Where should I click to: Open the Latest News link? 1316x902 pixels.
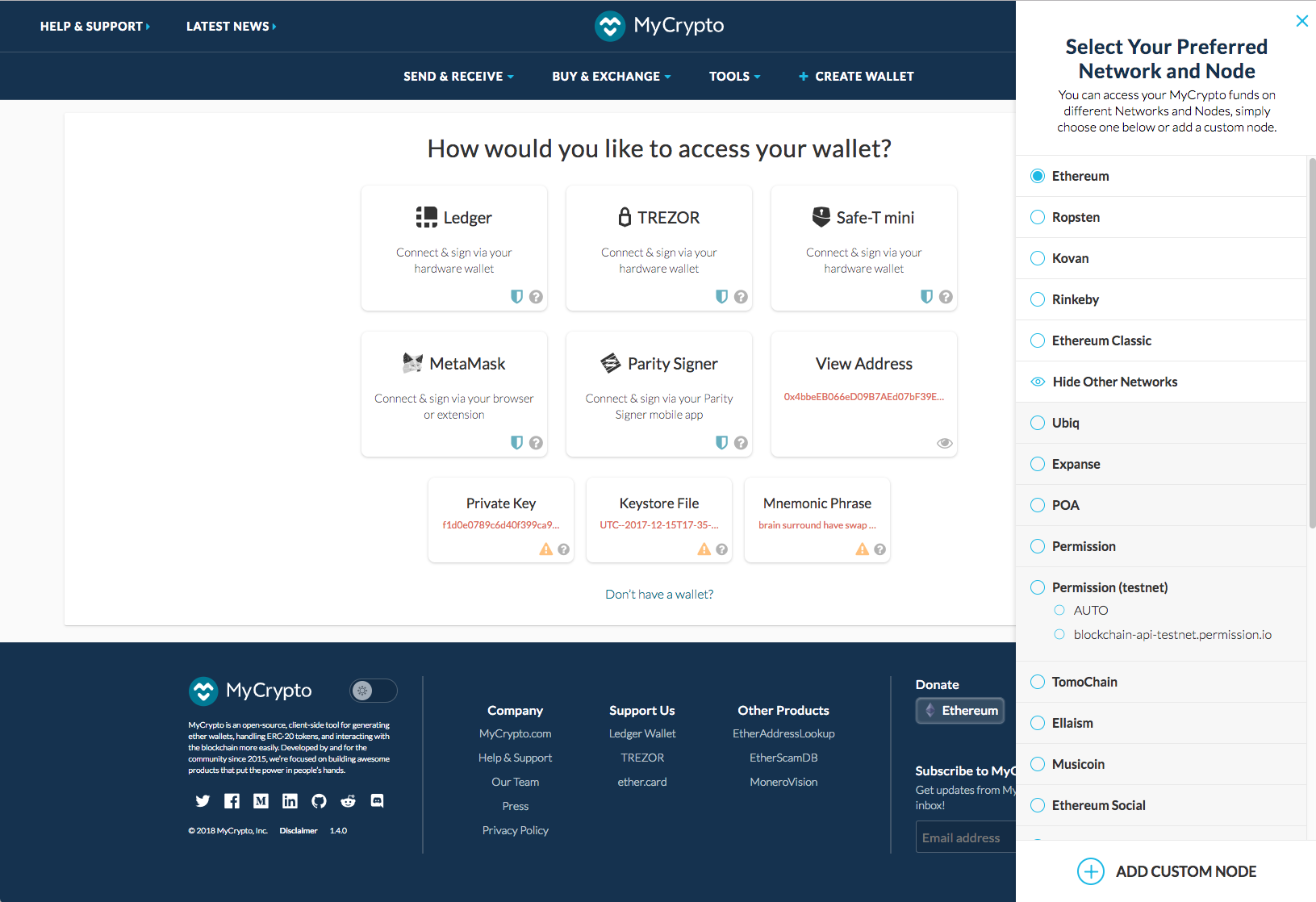tap(232, 26)
